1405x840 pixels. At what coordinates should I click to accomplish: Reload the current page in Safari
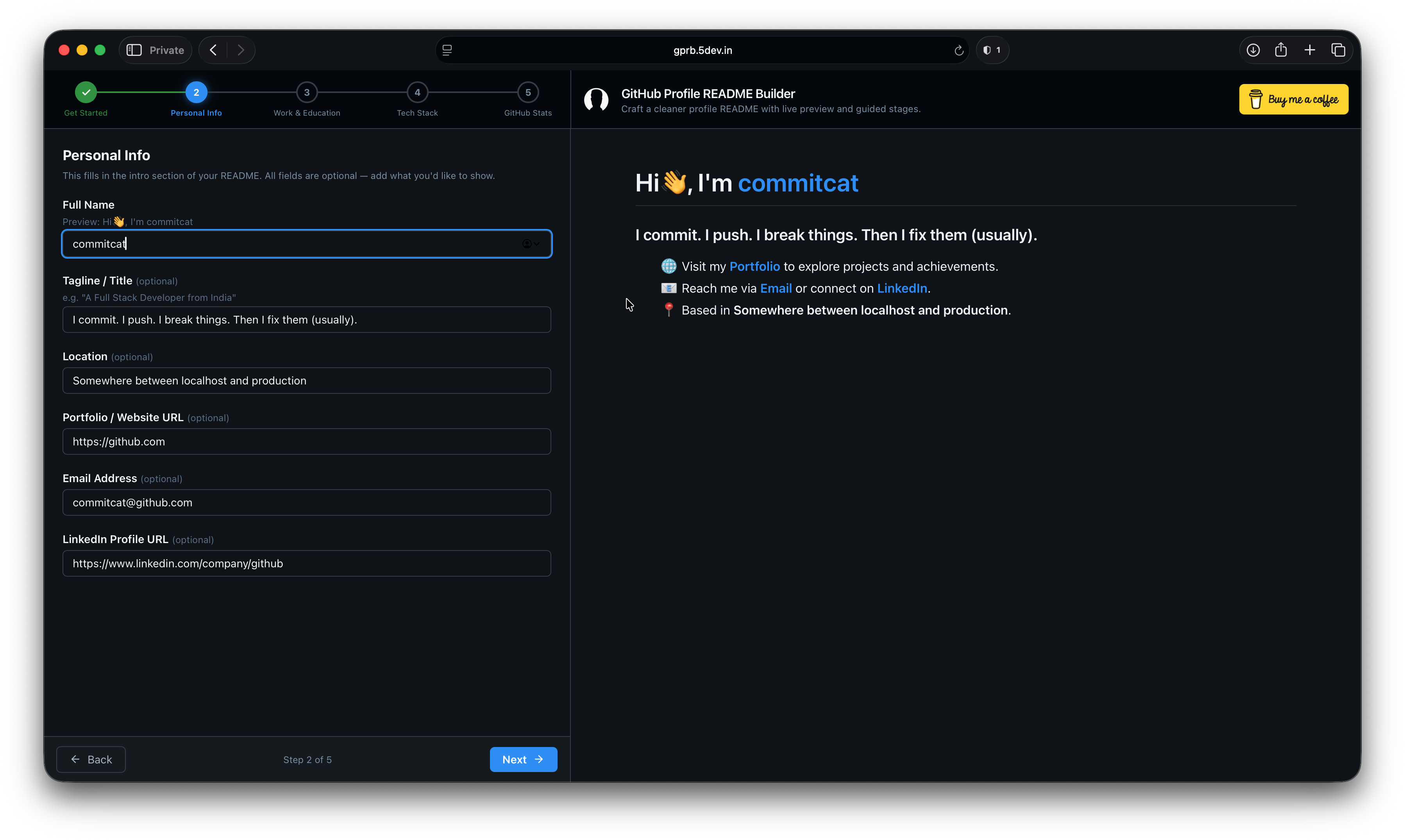coord(958,50)
